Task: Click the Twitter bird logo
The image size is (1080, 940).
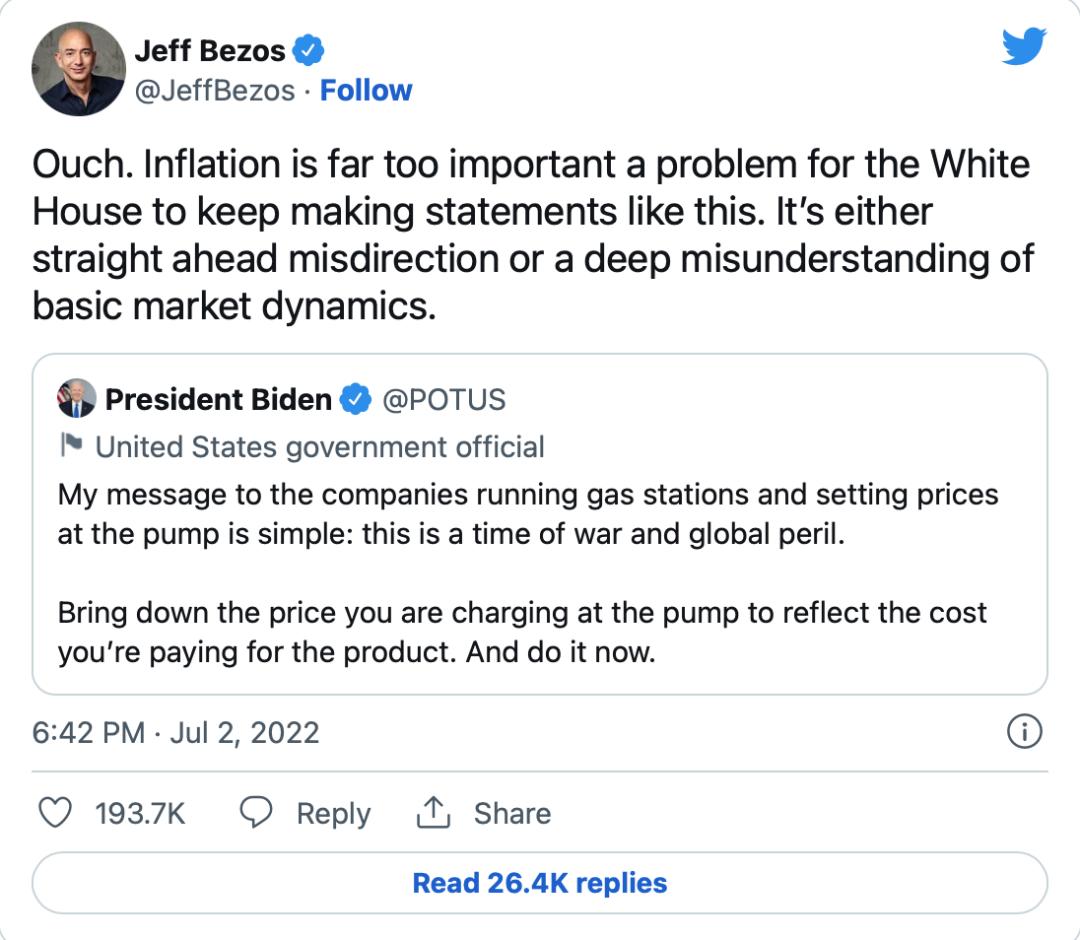Action: coord(1024,46)
